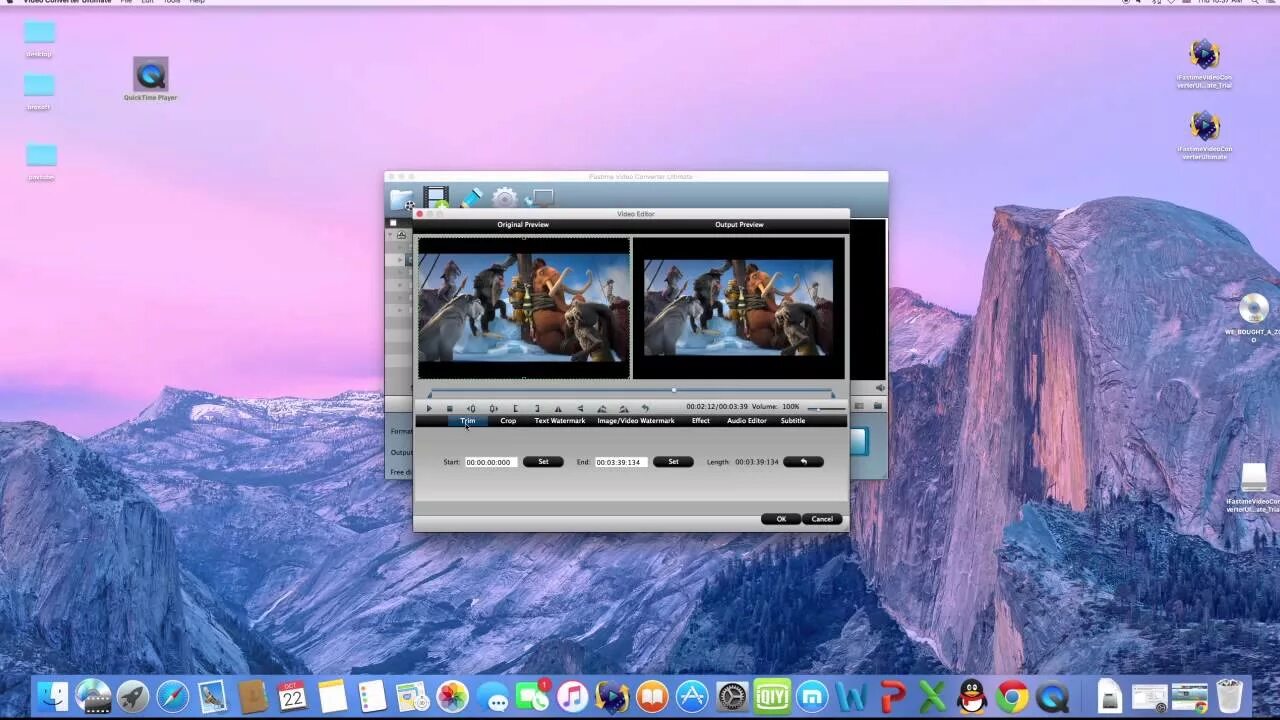Click the Set button next to Start
Screen dimensions: 1280x720
point(543,462)
